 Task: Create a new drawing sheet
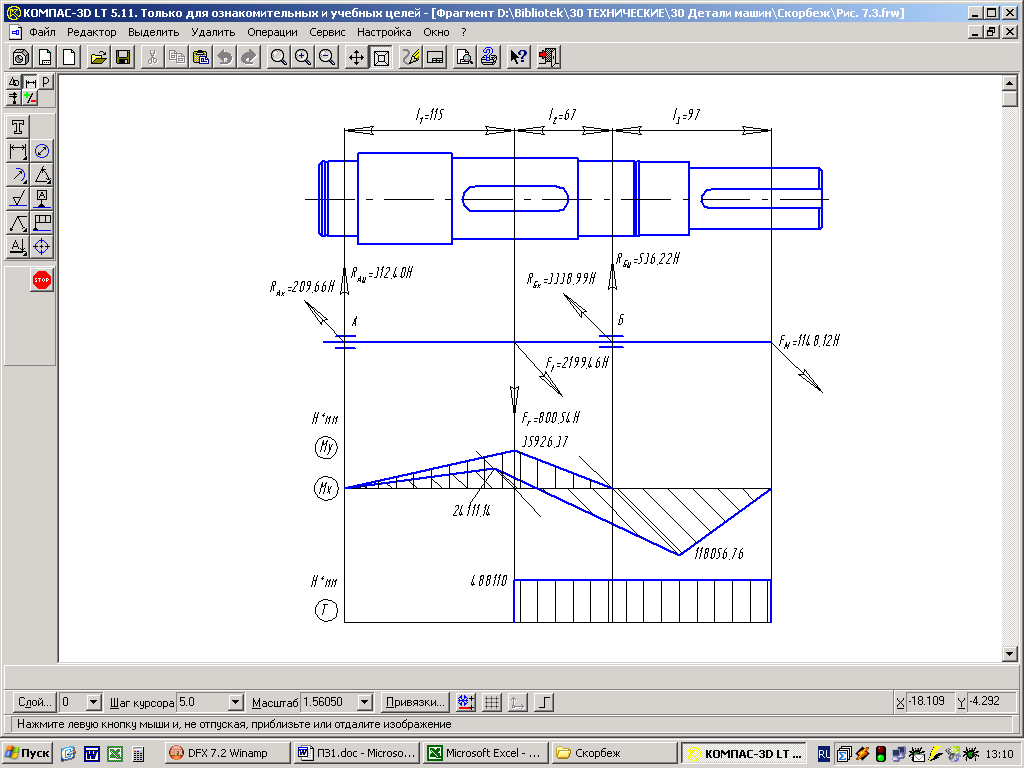pyautogui.click(x=45, y=57)
